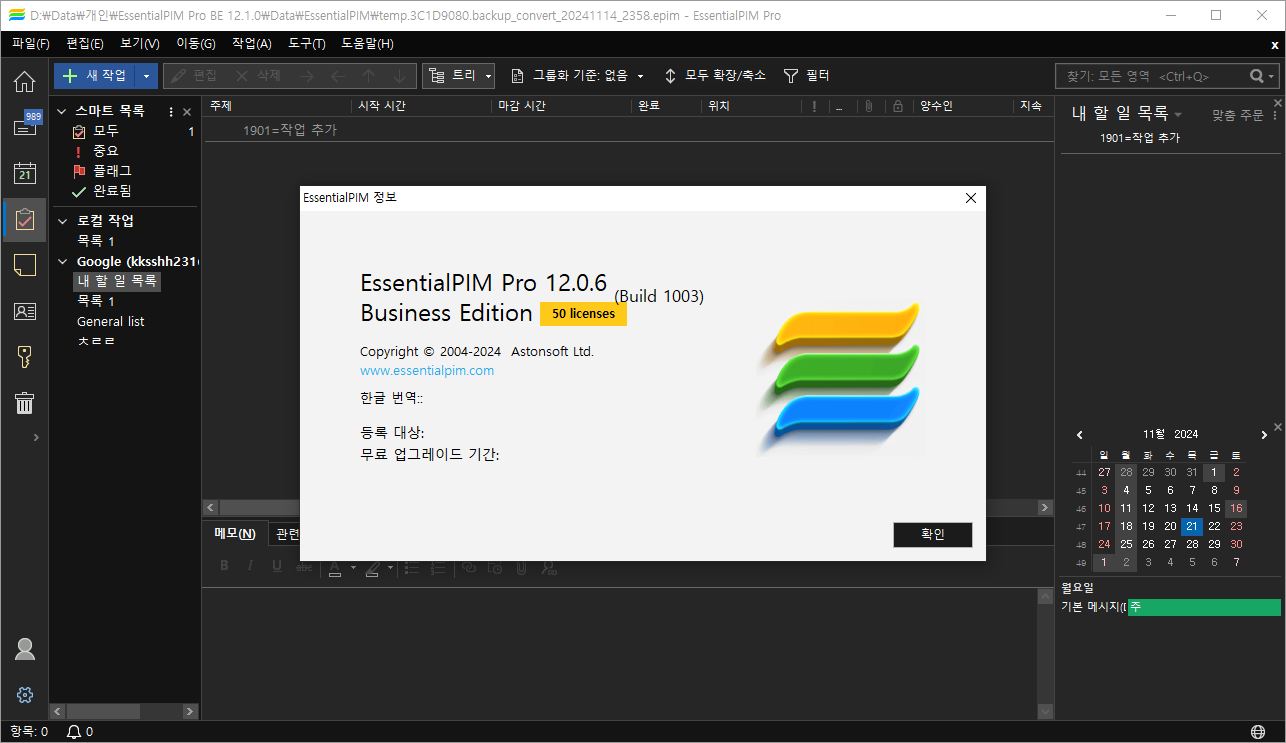The width and height of the screenshot is (1286, 743).
Task: Click the 삭제 delete toolbar button
Action: (258, 76)
